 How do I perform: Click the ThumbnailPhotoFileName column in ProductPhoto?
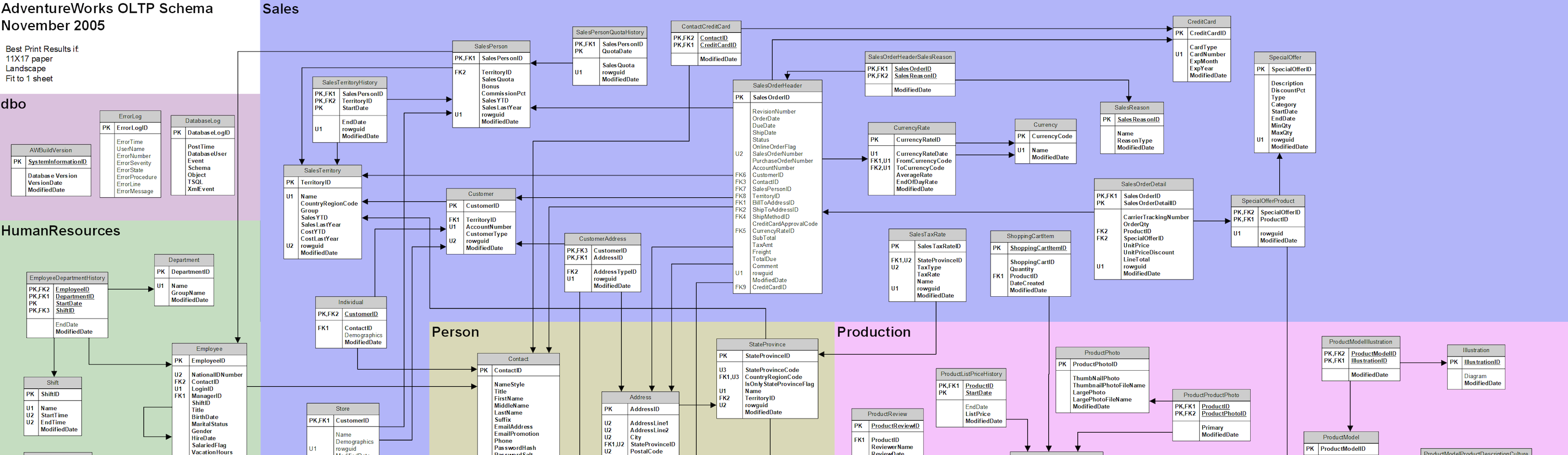click(1109, 386)
